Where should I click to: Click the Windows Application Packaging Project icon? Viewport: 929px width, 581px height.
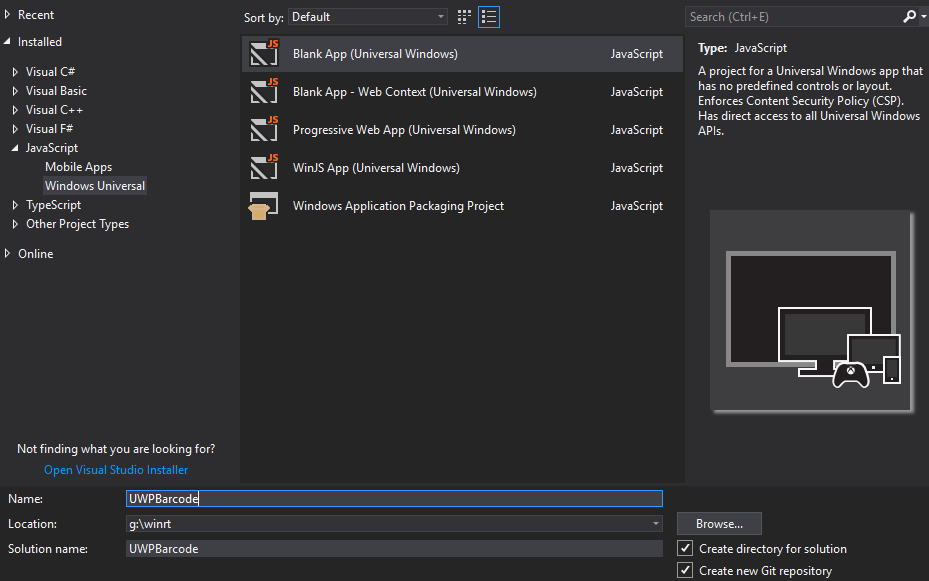click(264, 206)
